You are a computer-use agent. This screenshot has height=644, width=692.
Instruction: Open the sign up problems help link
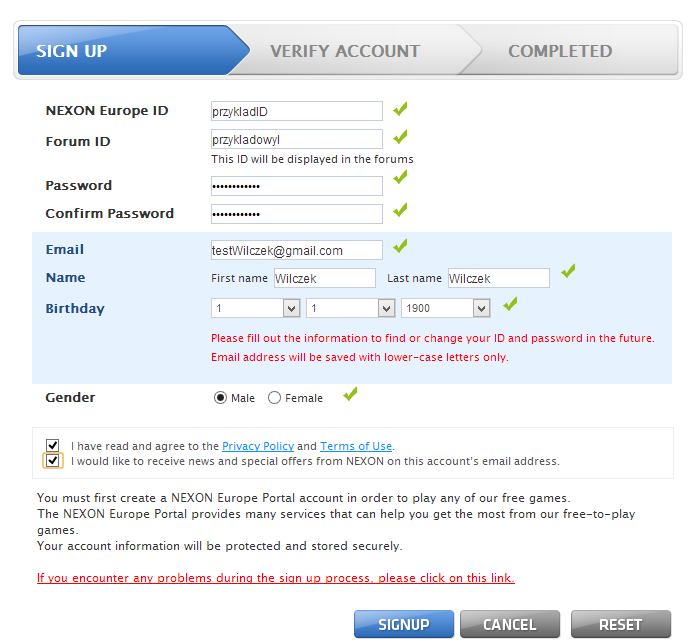(x=276, y=578)
